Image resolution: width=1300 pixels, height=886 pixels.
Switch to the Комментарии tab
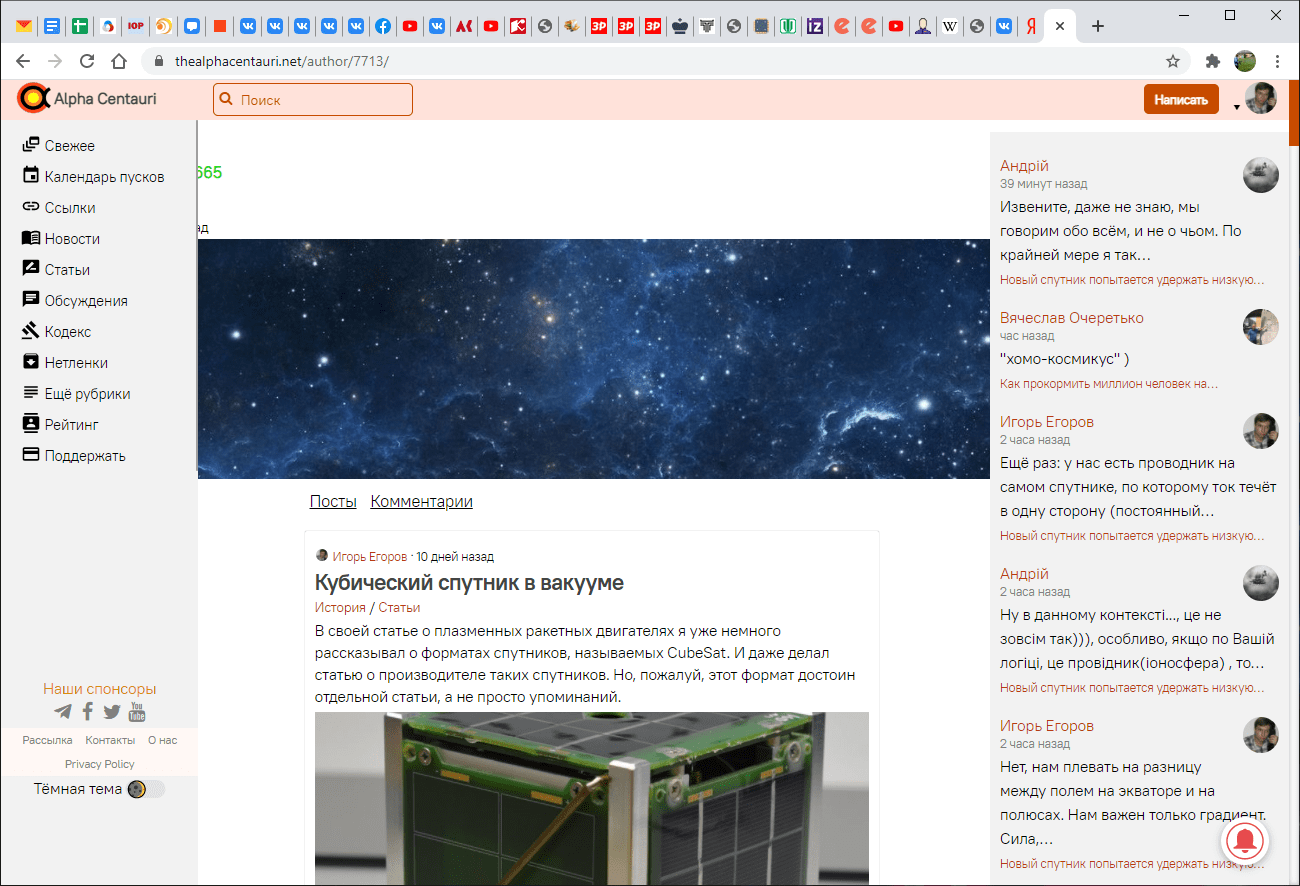[x=421, y=502]
